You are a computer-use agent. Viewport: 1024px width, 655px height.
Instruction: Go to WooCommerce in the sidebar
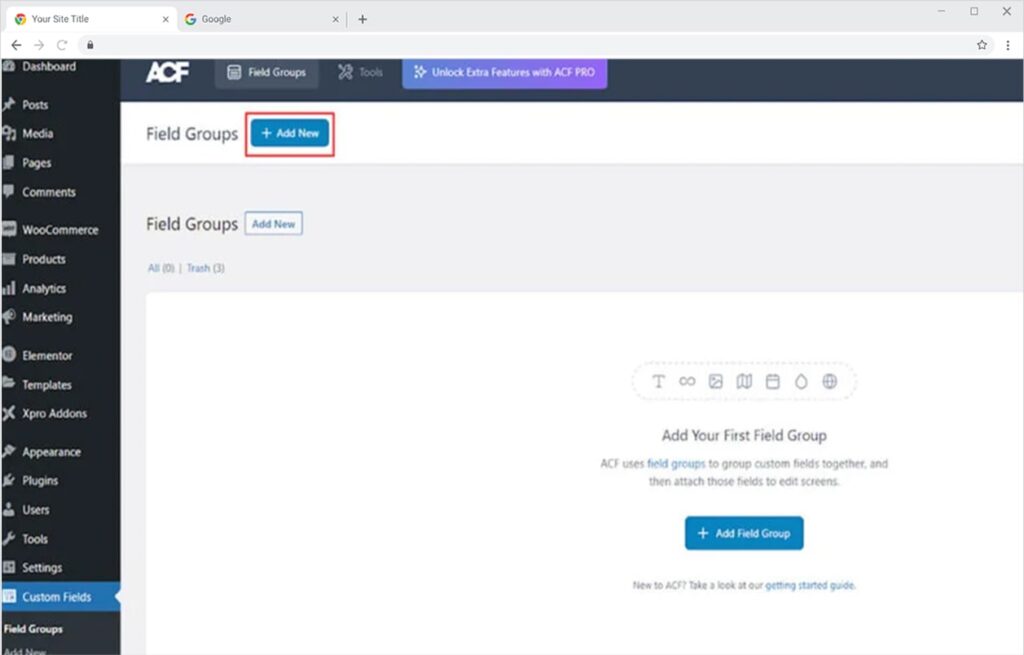pos(60,229)
